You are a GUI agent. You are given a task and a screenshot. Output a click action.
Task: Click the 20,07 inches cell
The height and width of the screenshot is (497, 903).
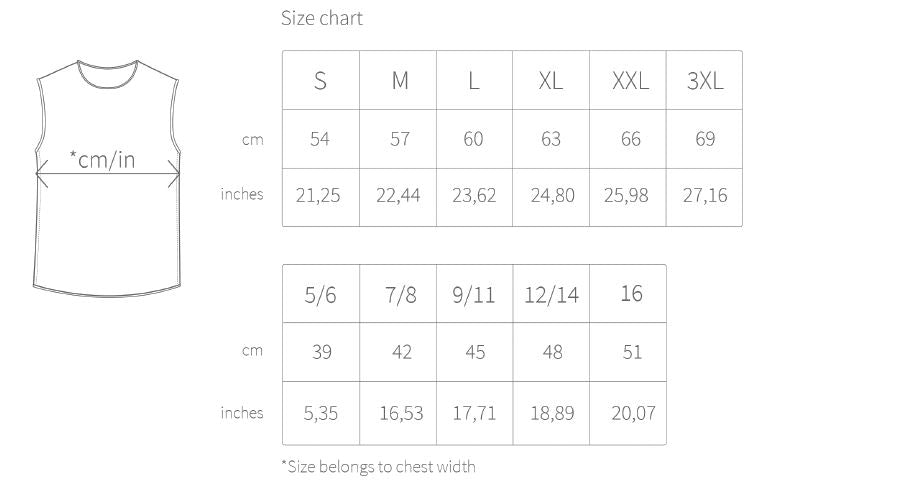coord(632,412)
